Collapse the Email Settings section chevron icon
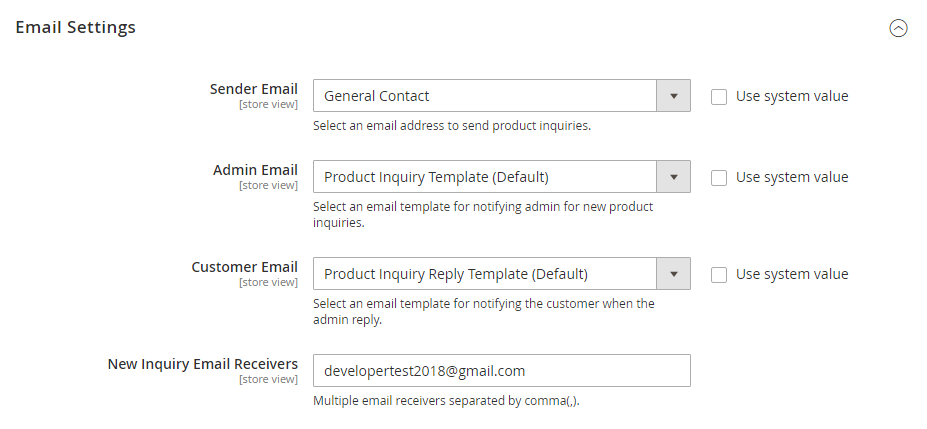This screenshot has height=429, width=927. click(x=898, y=28)
